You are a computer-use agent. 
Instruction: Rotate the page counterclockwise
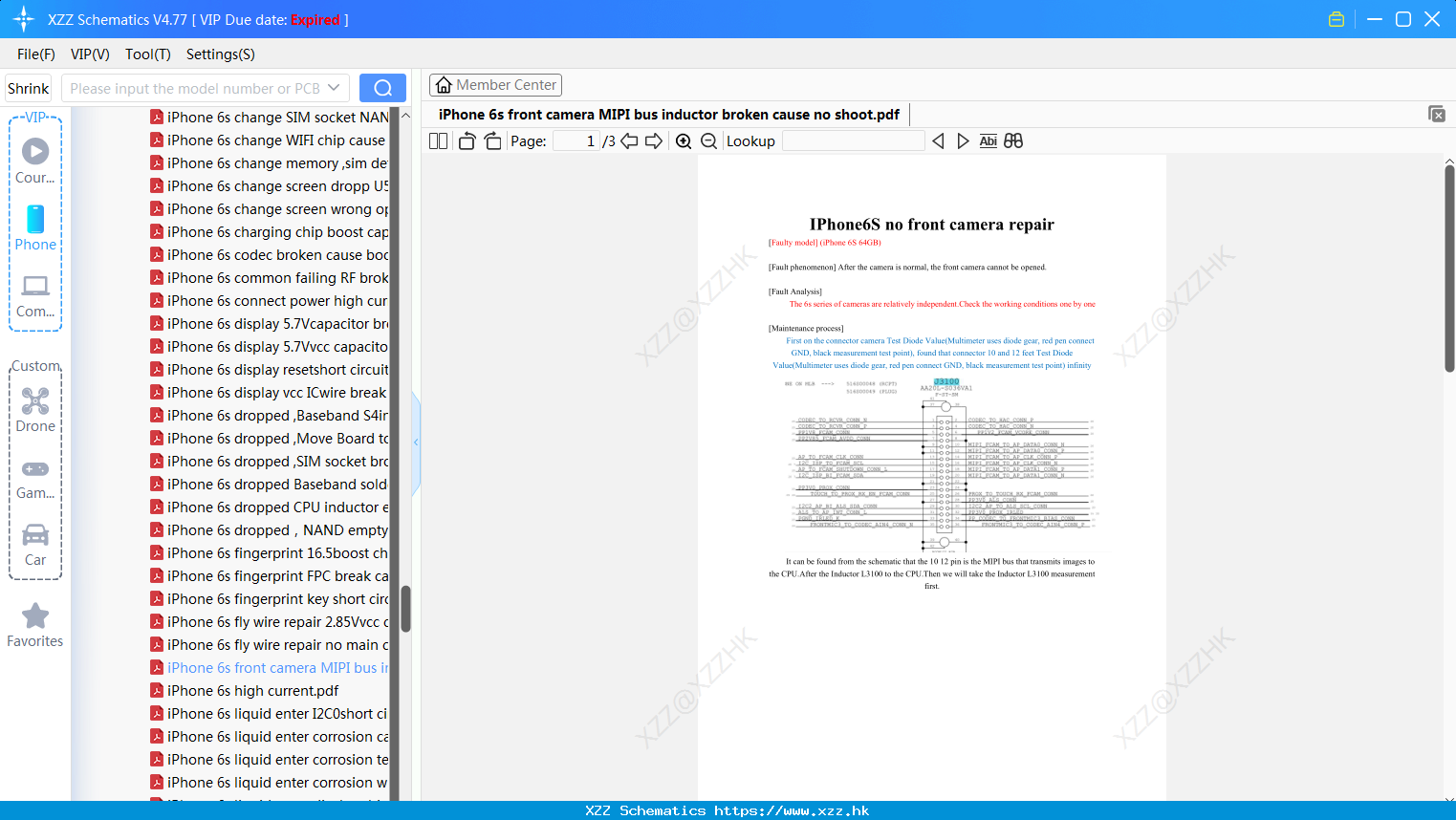(x=467, y=140)
